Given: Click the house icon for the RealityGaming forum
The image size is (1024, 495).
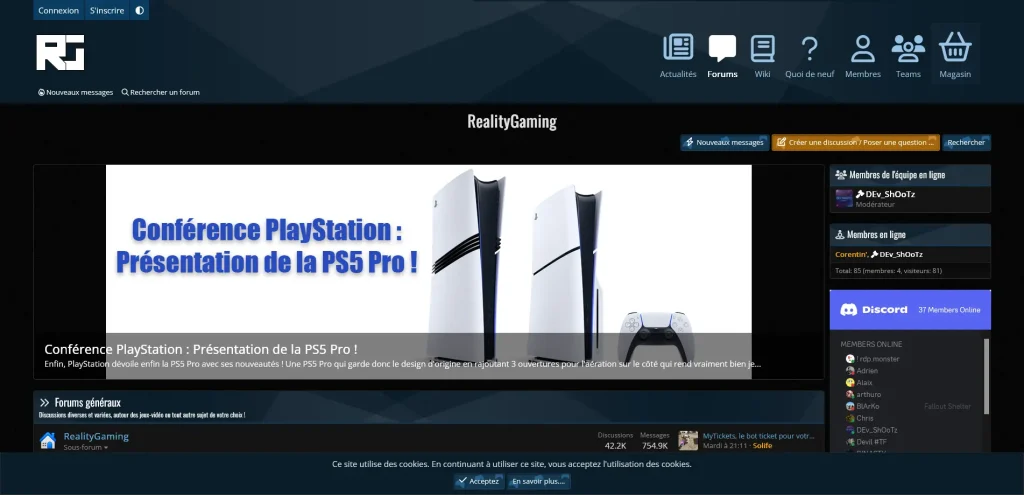Looking at the screenshot, I should coord(48,441).
